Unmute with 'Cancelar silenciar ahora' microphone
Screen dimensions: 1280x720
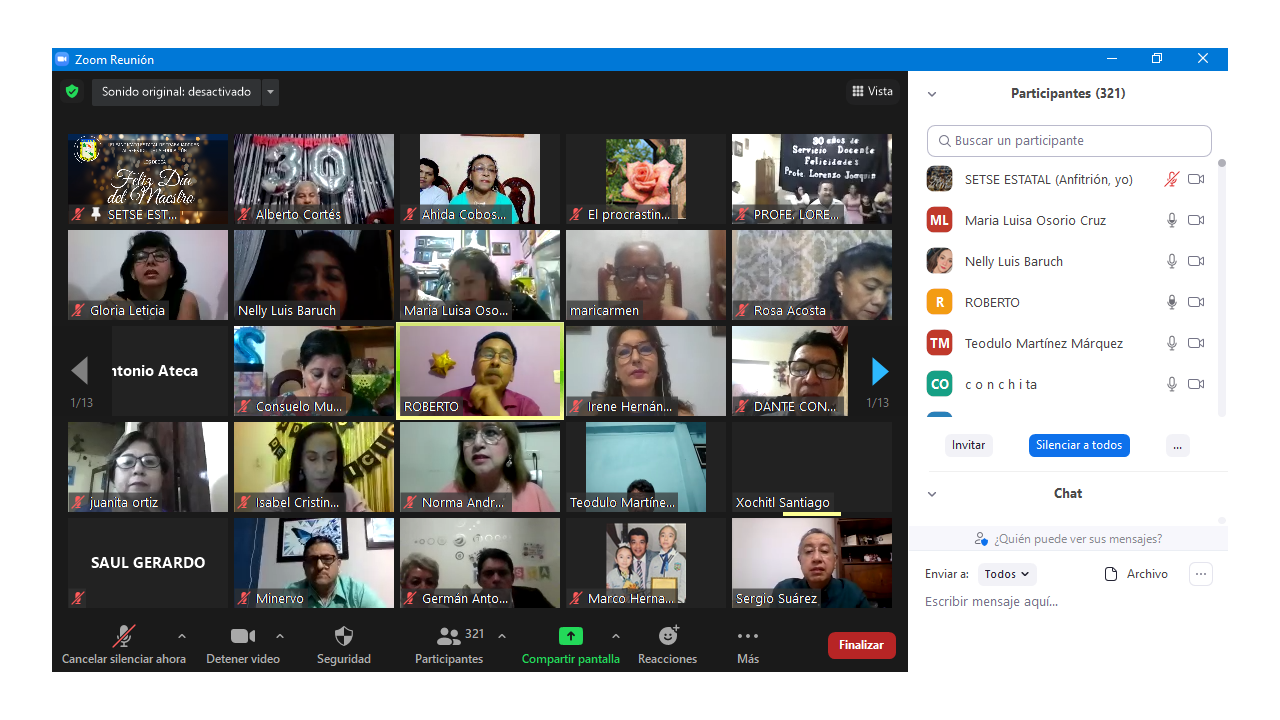124,636
